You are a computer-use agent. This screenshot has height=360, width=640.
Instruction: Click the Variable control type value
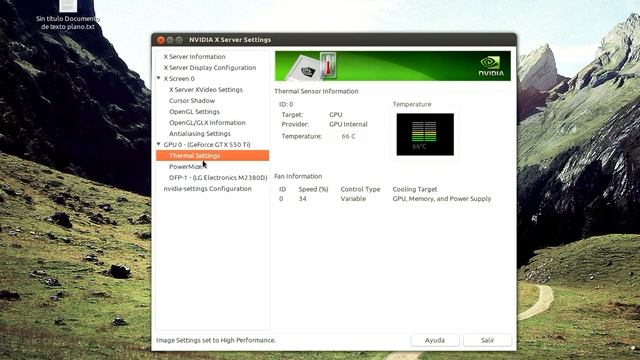[353, 199]
